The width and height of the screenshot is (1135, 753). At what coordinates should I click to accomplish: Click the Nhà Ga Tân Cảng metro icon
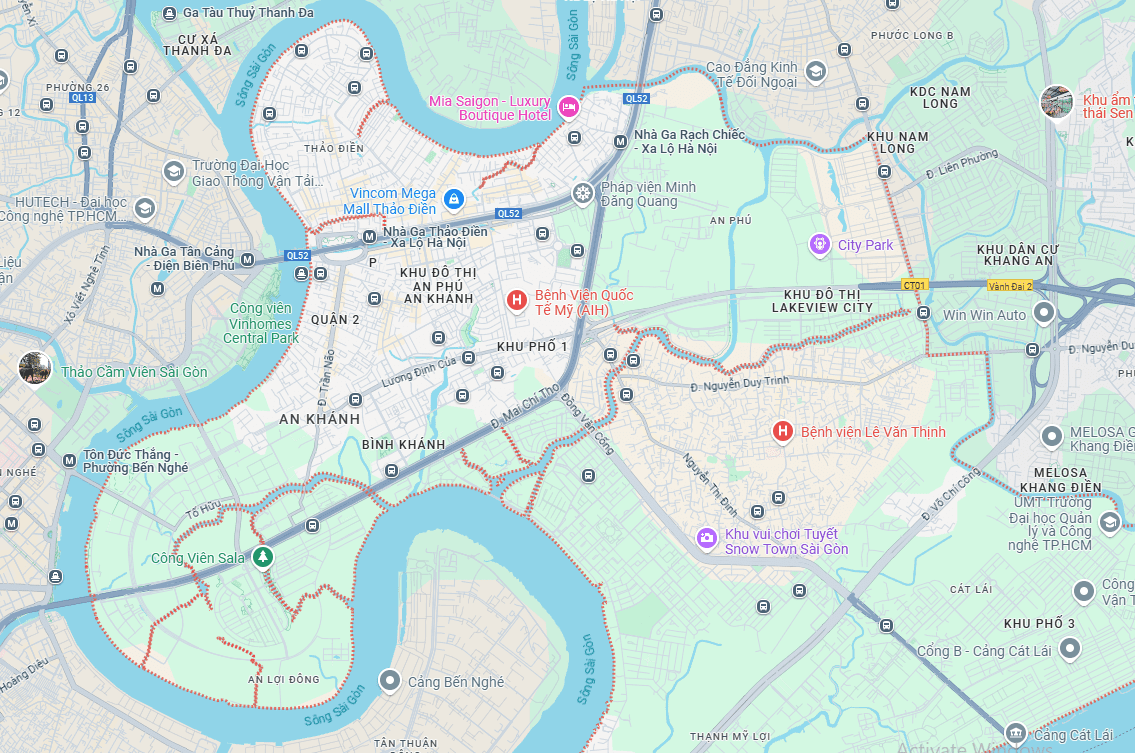click(x=248, y=259)
